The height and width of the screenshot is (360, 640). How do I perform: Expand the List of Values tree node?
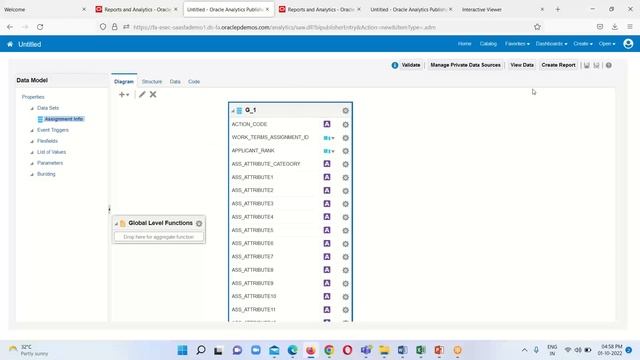click(x=32, y=153)
